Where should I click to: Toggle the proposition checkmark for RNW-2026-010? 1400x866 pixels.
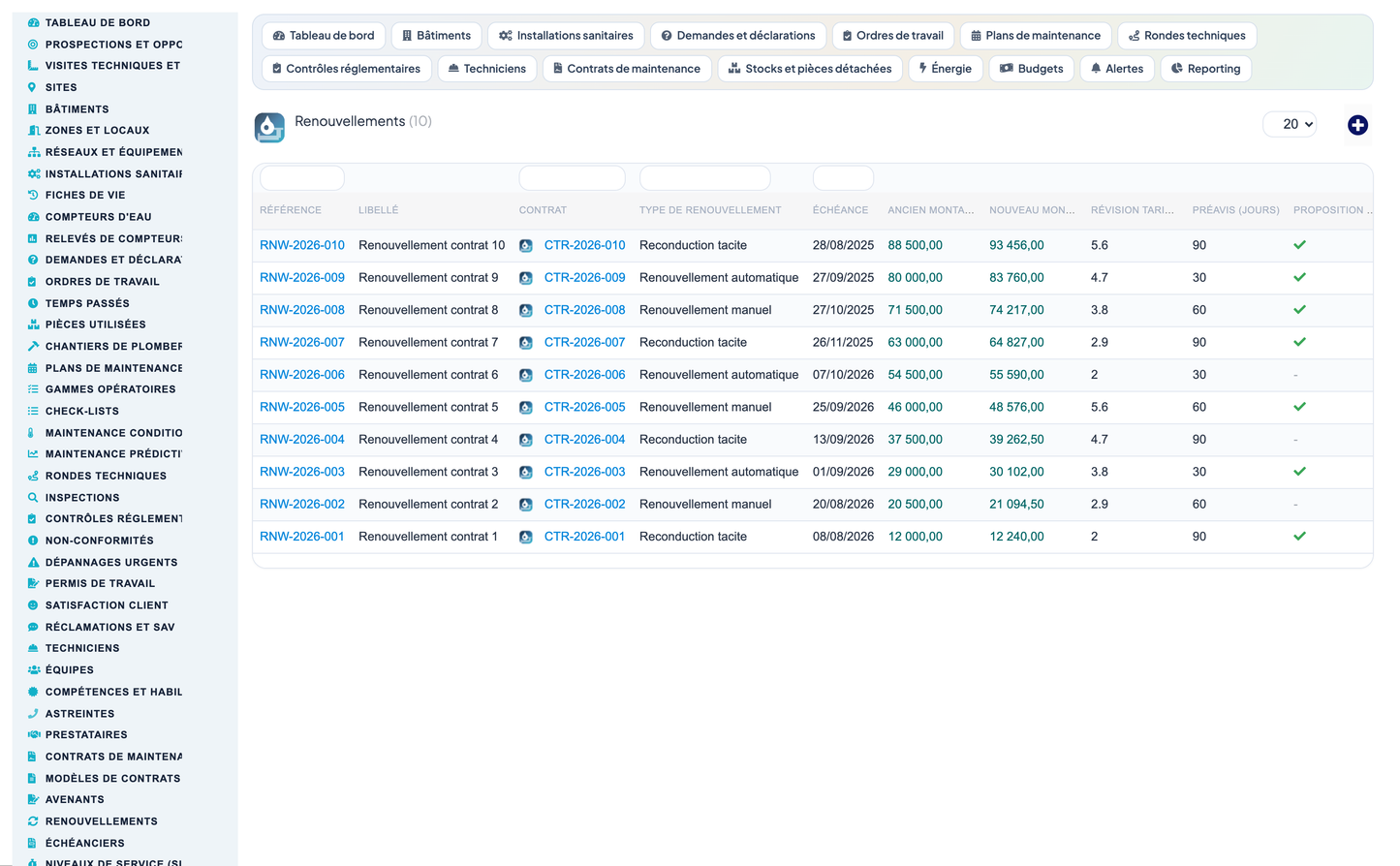point(1299,245)
